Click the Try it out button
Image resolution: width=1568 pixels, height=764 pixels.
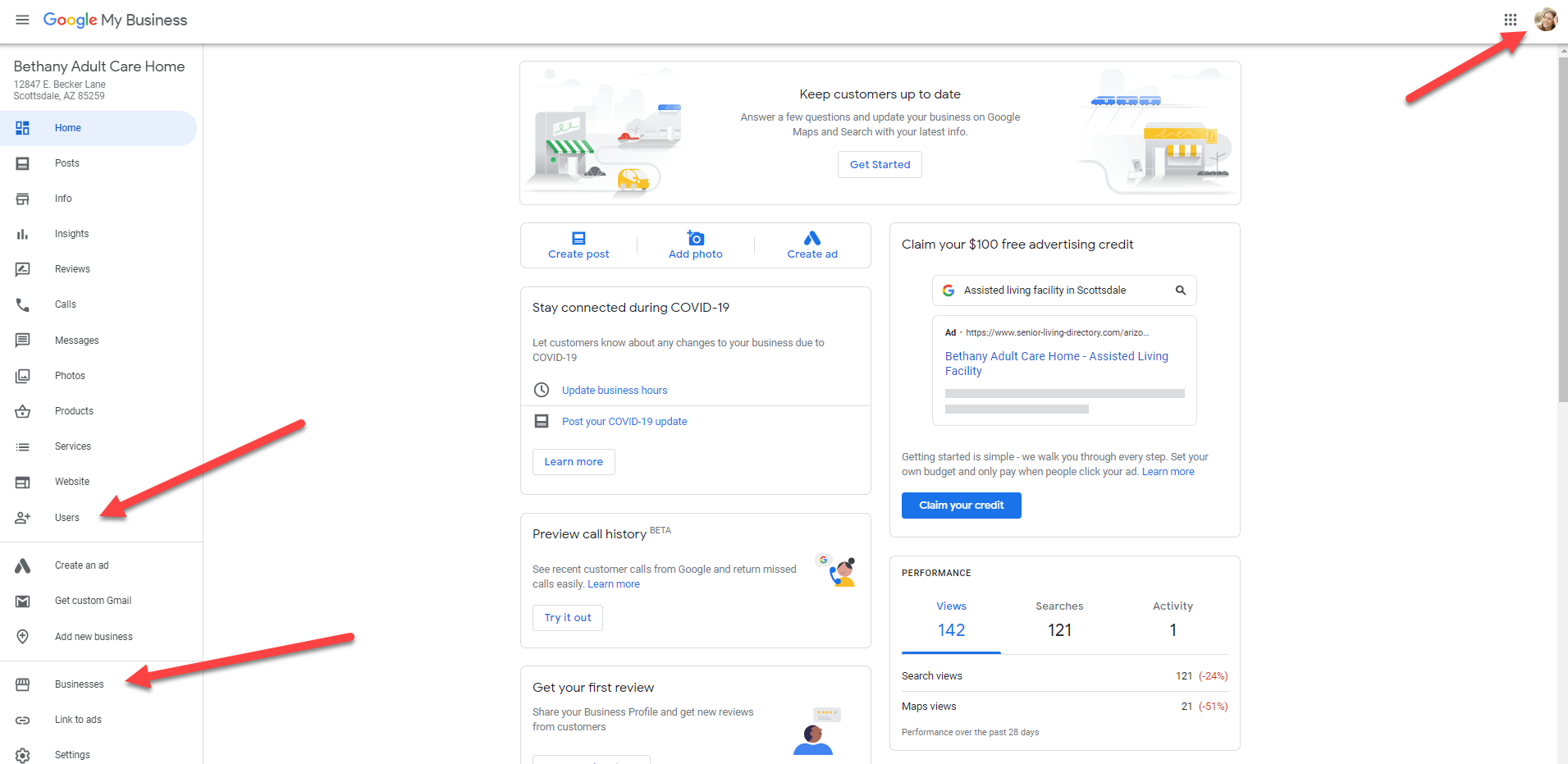coord(568,618)
